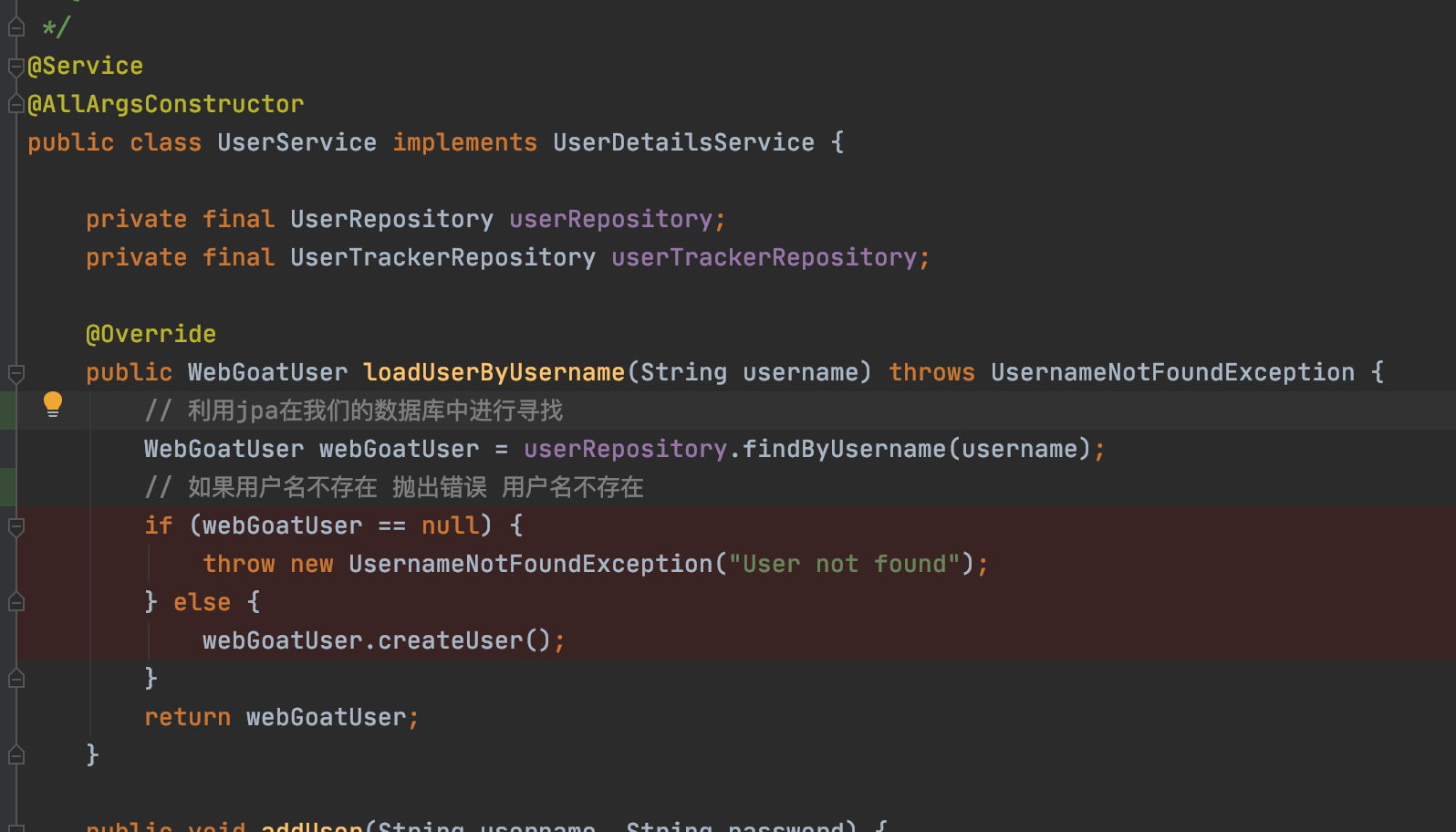
Task: Click the yellow lightbulb quick-fix icon
Action: pos(53,403)
